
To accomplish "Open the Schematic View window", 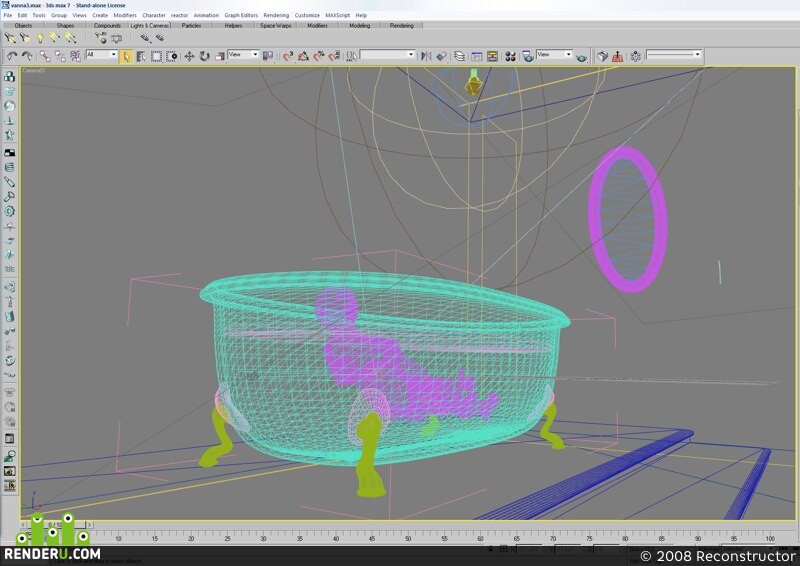I will [x=492, y=56].
